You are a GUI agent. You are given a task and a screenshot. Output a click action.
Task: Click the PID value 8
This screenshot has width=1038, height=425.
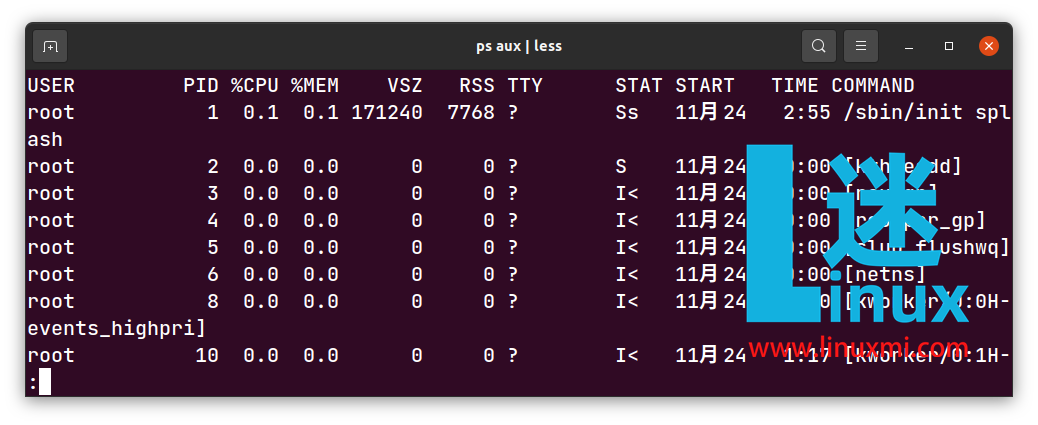click(213, 302)
